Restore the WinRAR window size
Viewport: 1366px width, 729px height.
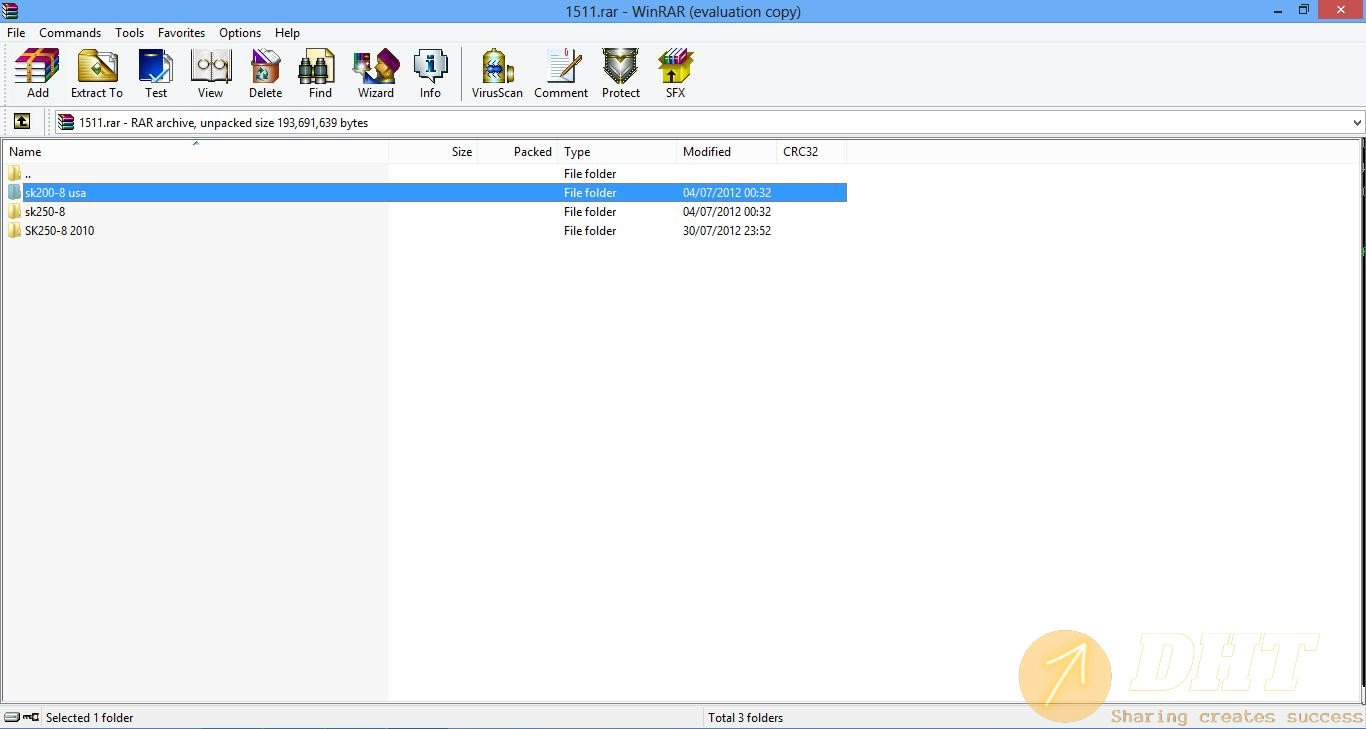pos(1303,10)
